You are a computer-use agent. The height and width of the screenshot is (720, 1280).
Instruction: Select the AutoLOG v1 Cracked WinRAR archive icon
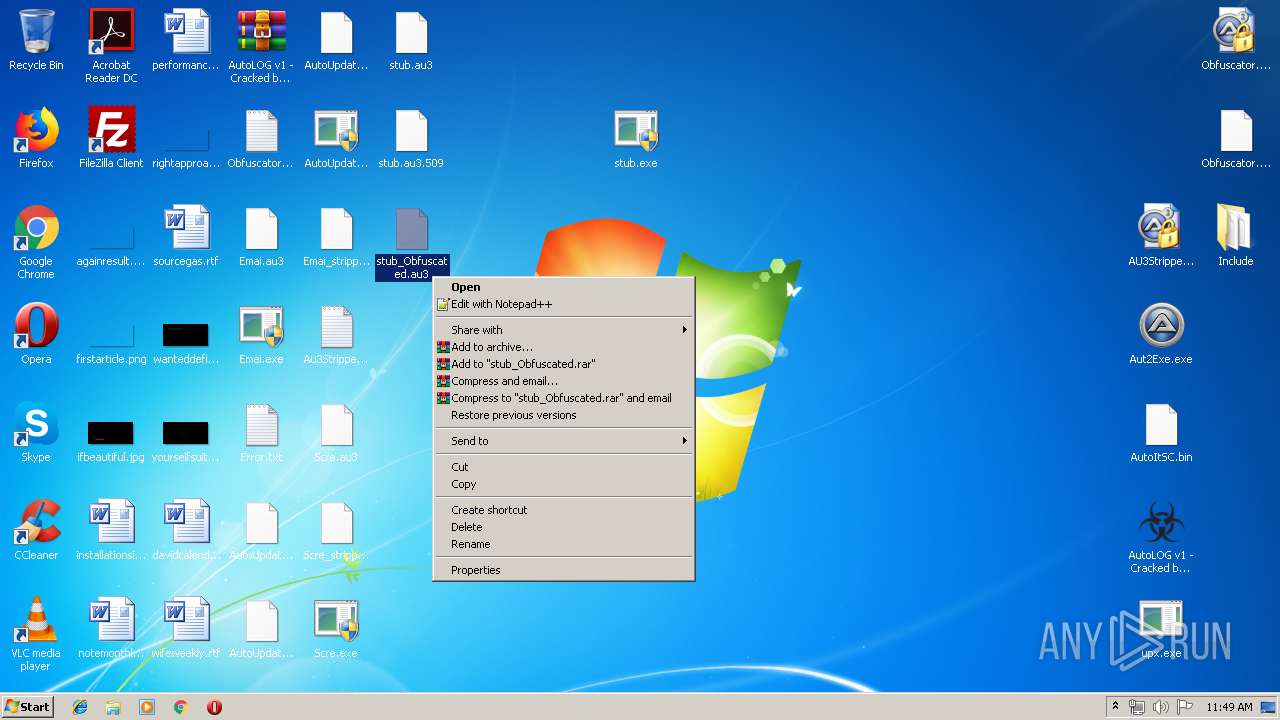pos(260,46)
